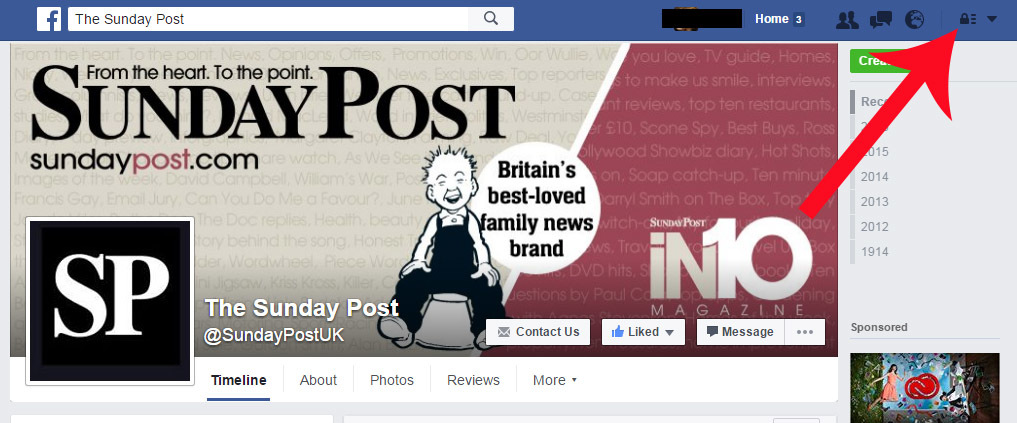Open the friend requests icon
The image size is (1017, 423).
pos(847,19)
